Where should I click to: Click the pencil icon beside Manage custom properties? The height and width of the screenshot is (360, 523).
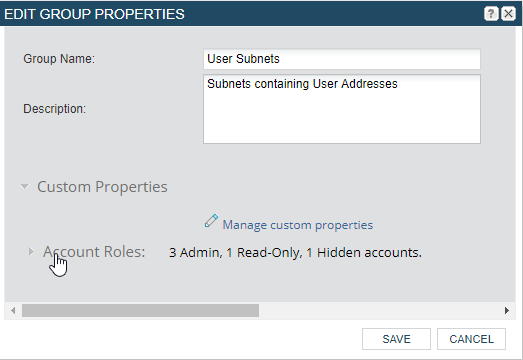pyautogui.click(x=211, y=221)
